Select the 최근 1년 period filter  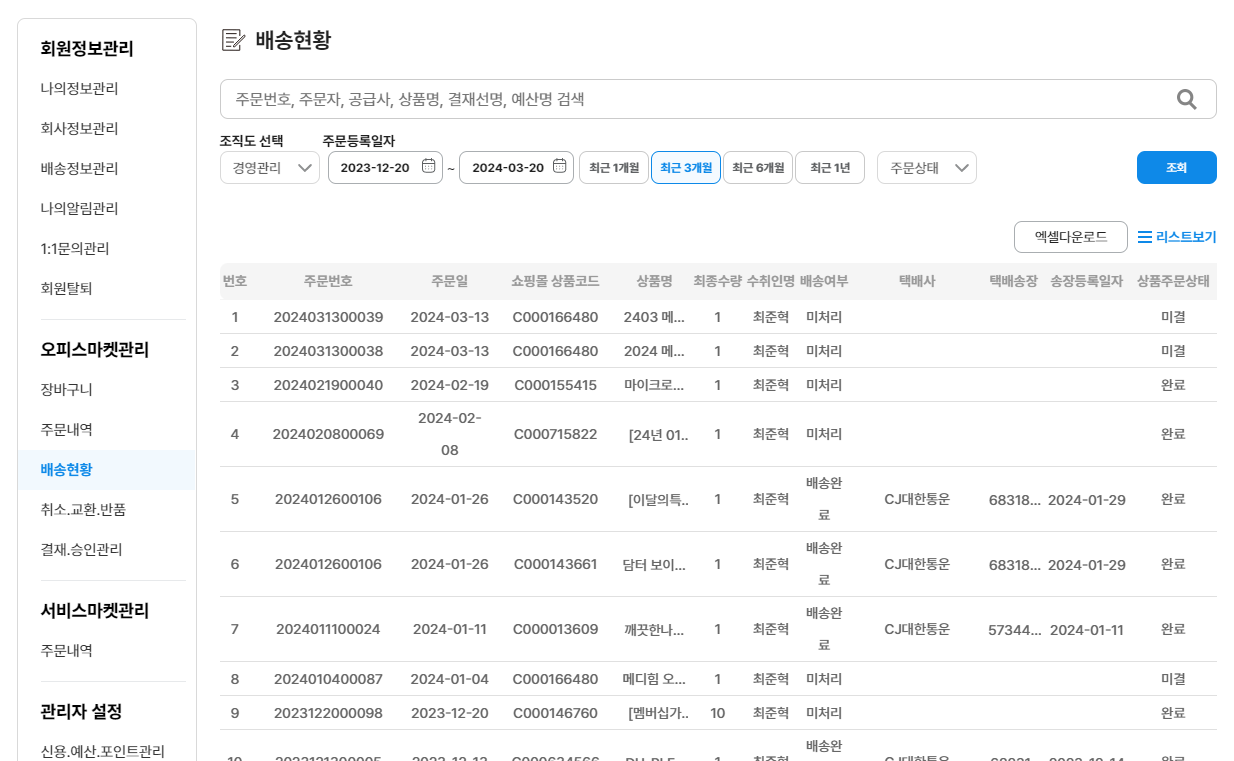point(829,168)
